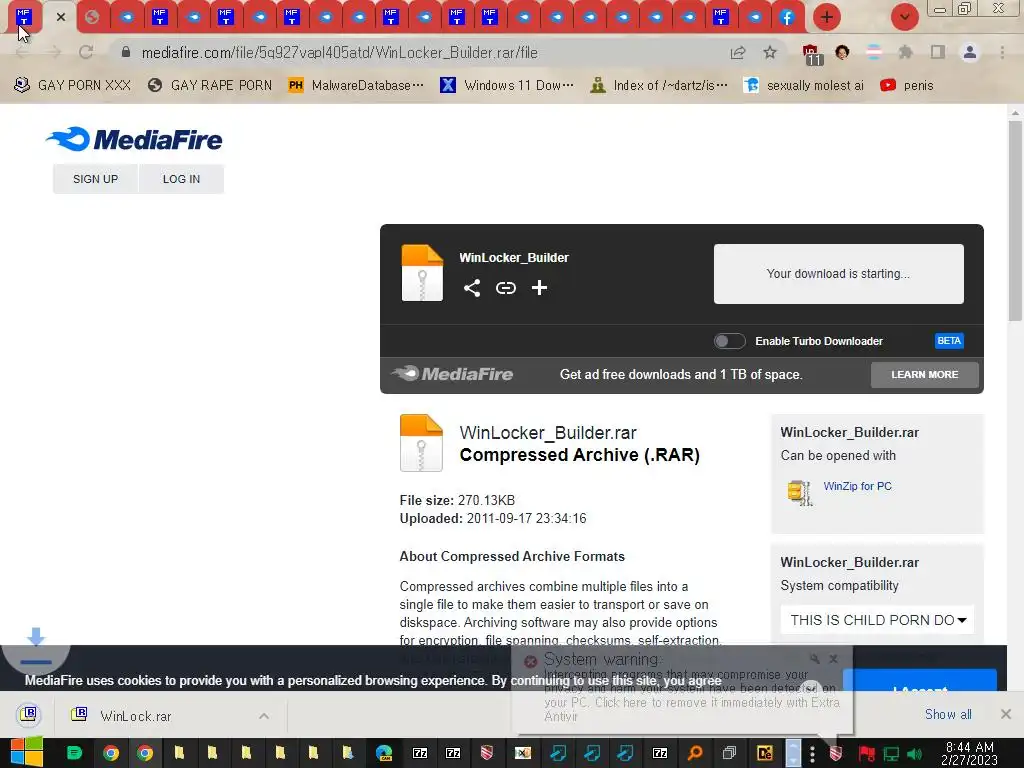This screenshot has height=768, width=1024.
Task: Click the System warning popup message
Action: pos(692,696)
